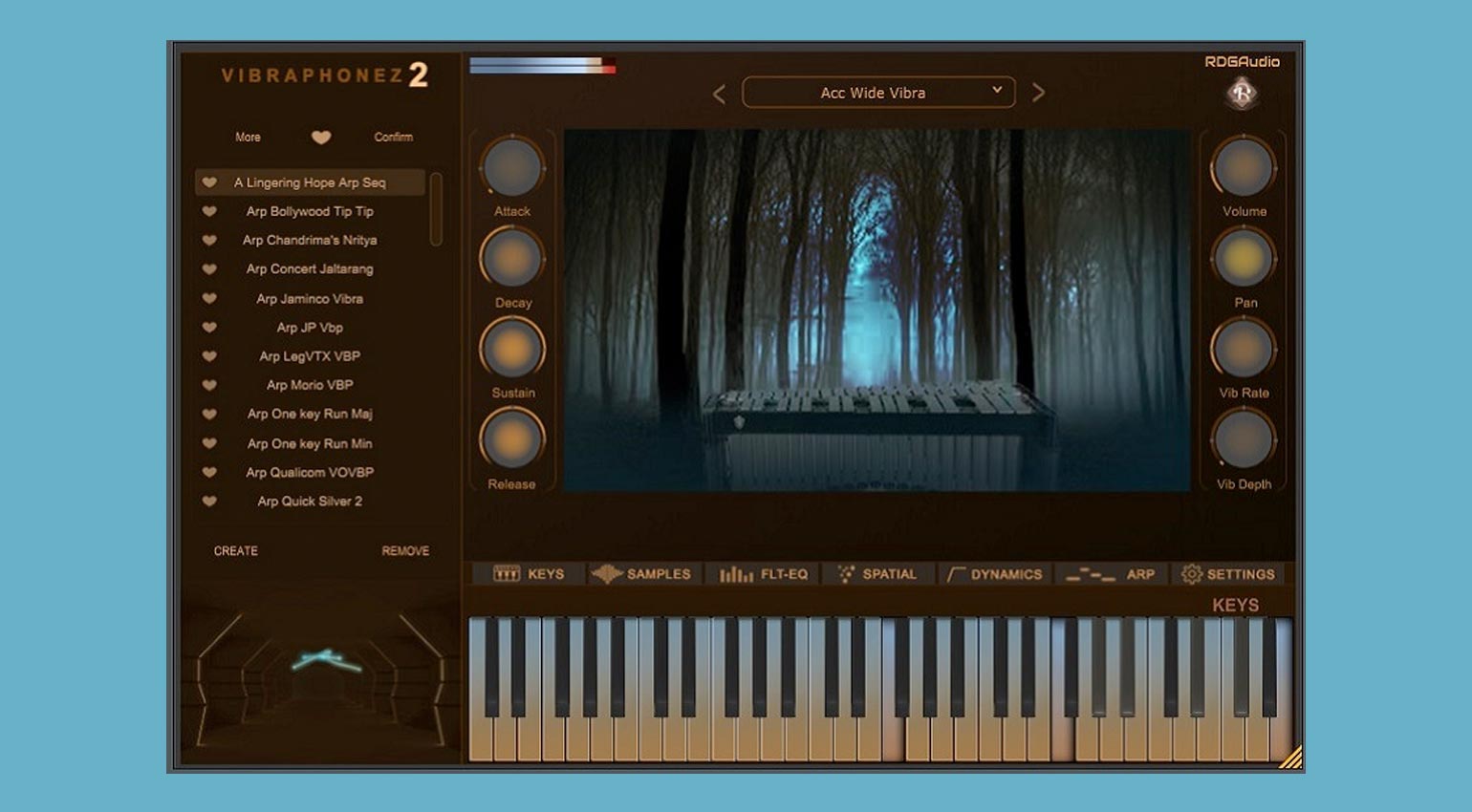Click the output level meter bar
Image resolution: width=1472 pixels, height=812 pixels.
(542, 65)
